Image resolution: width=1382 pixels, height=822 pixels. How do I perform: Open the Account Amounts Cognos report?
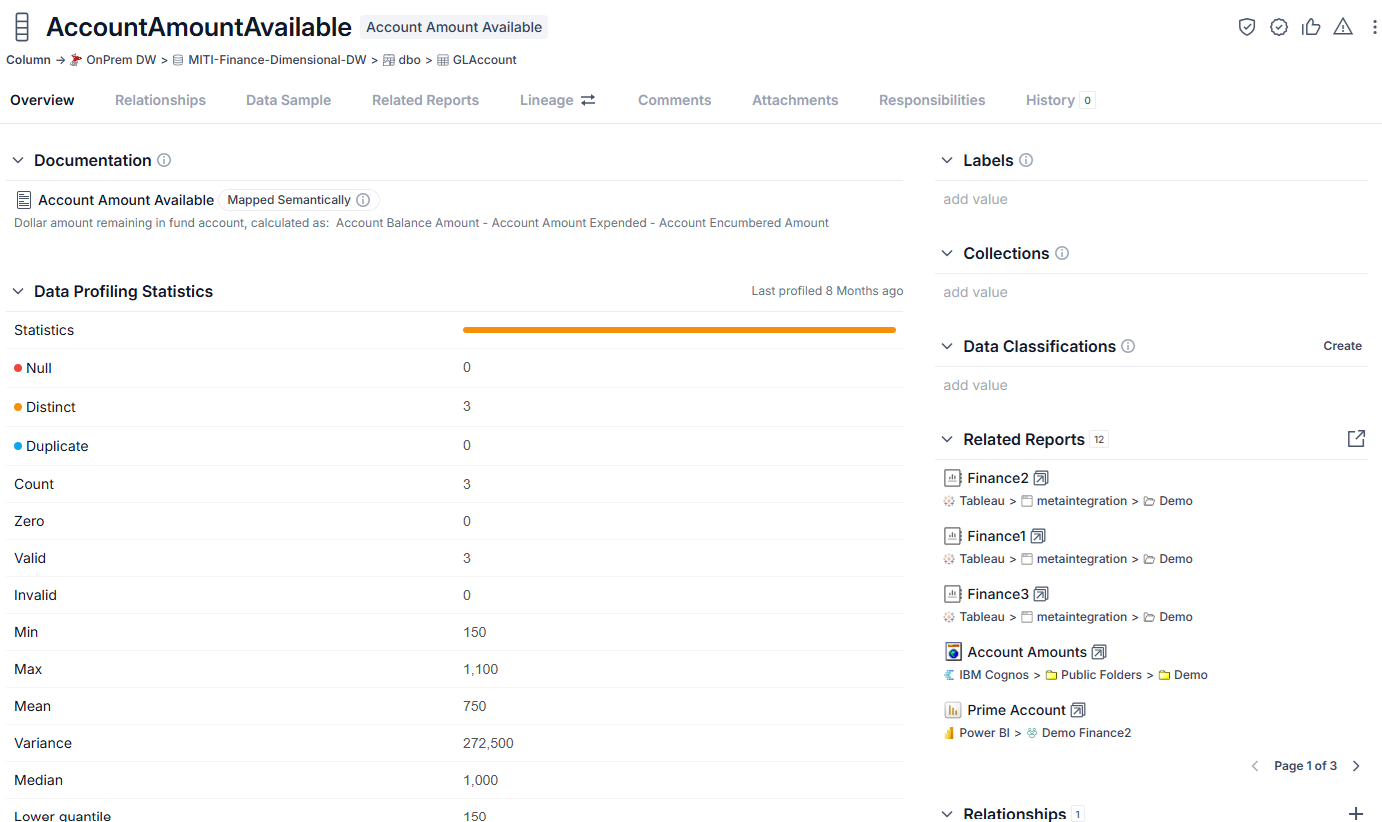[x=1027, y=652]
